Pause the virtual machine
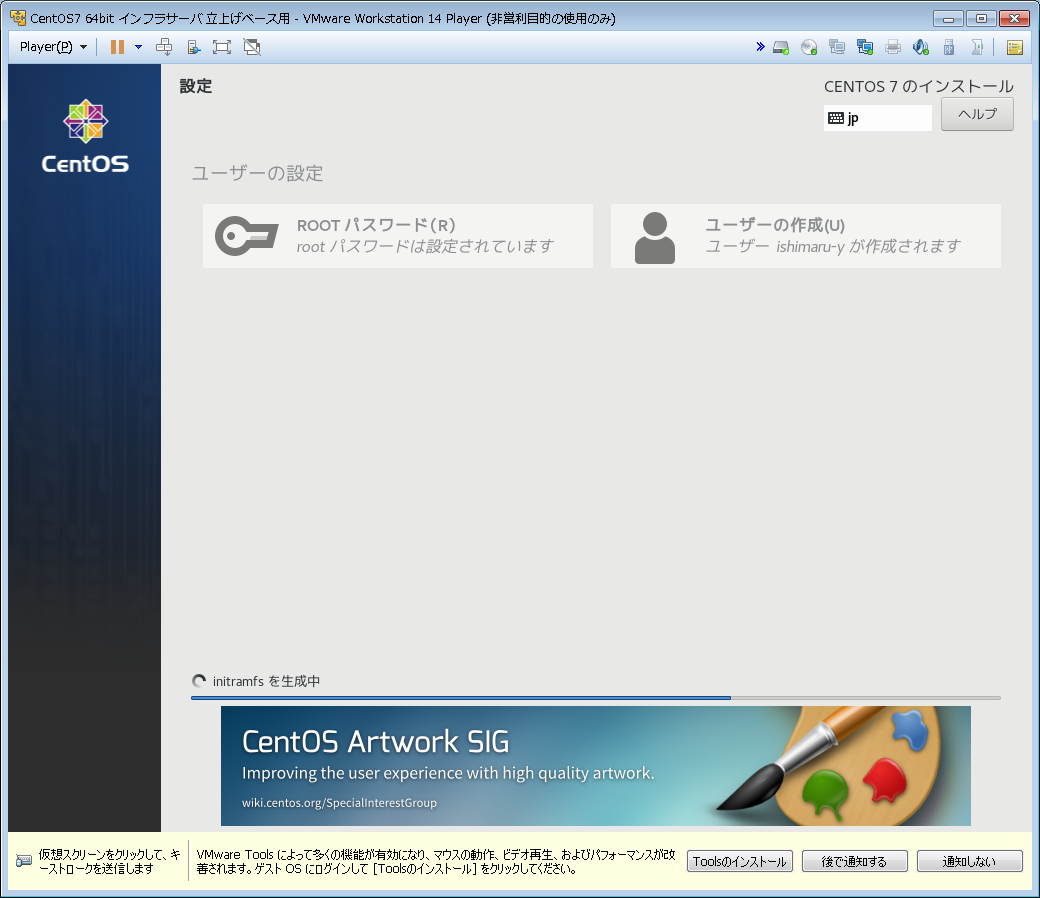Viewport: 1040px width, 898px height. pyautogui.click(x=117, y=47)
